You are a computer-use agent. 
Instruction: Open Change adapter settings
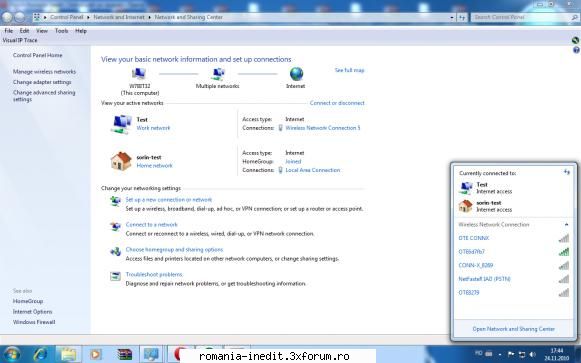pos(42,82)
